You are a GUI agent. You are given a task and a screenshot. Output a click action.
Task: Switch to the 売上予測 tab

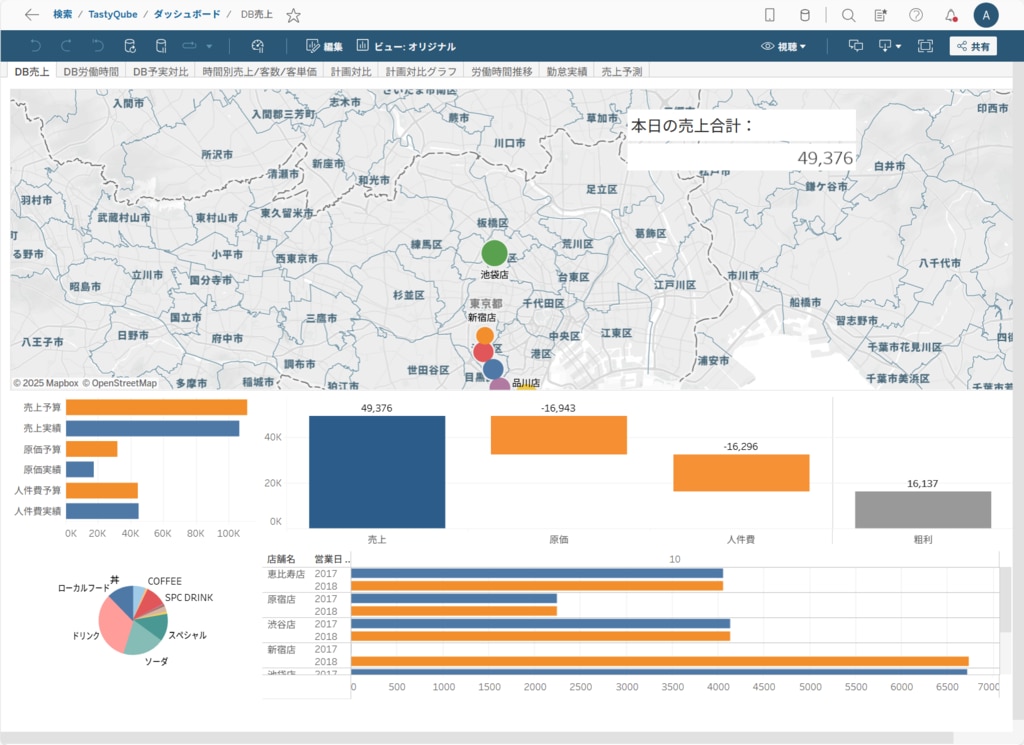click(x=622, y=72)
